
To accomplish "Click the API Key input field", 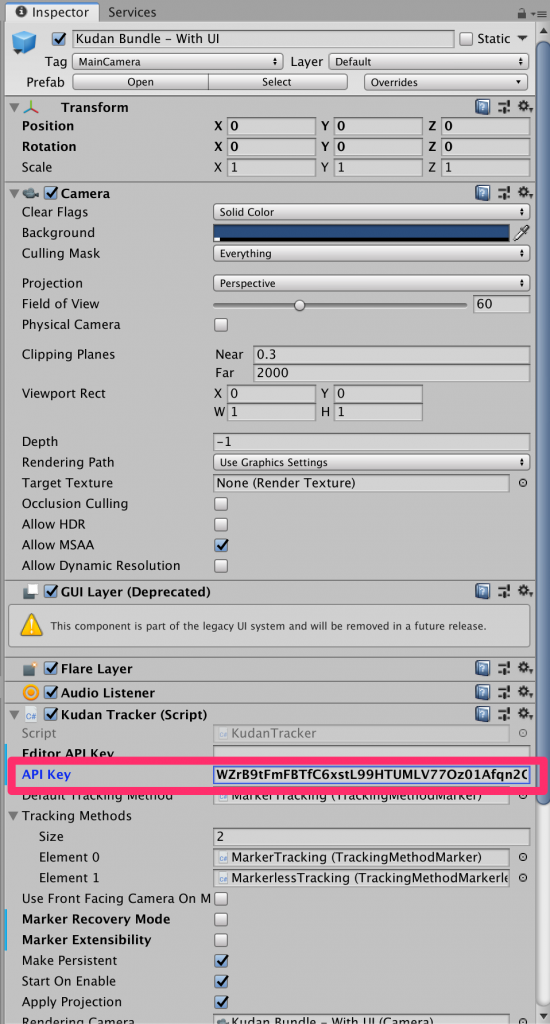I will [x=372, y=775].
